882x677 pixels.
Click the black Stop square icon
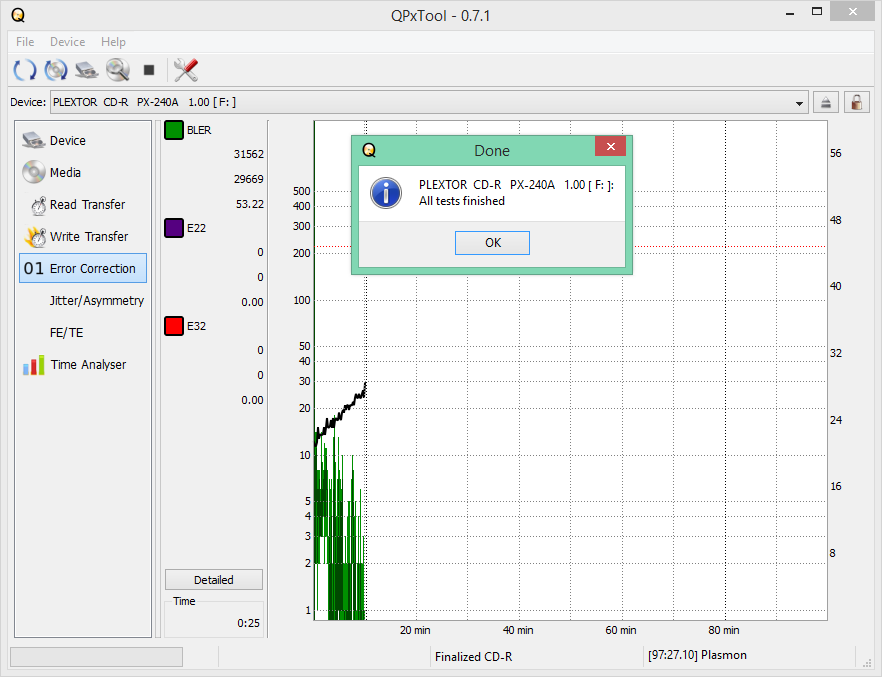click(148, 70)
